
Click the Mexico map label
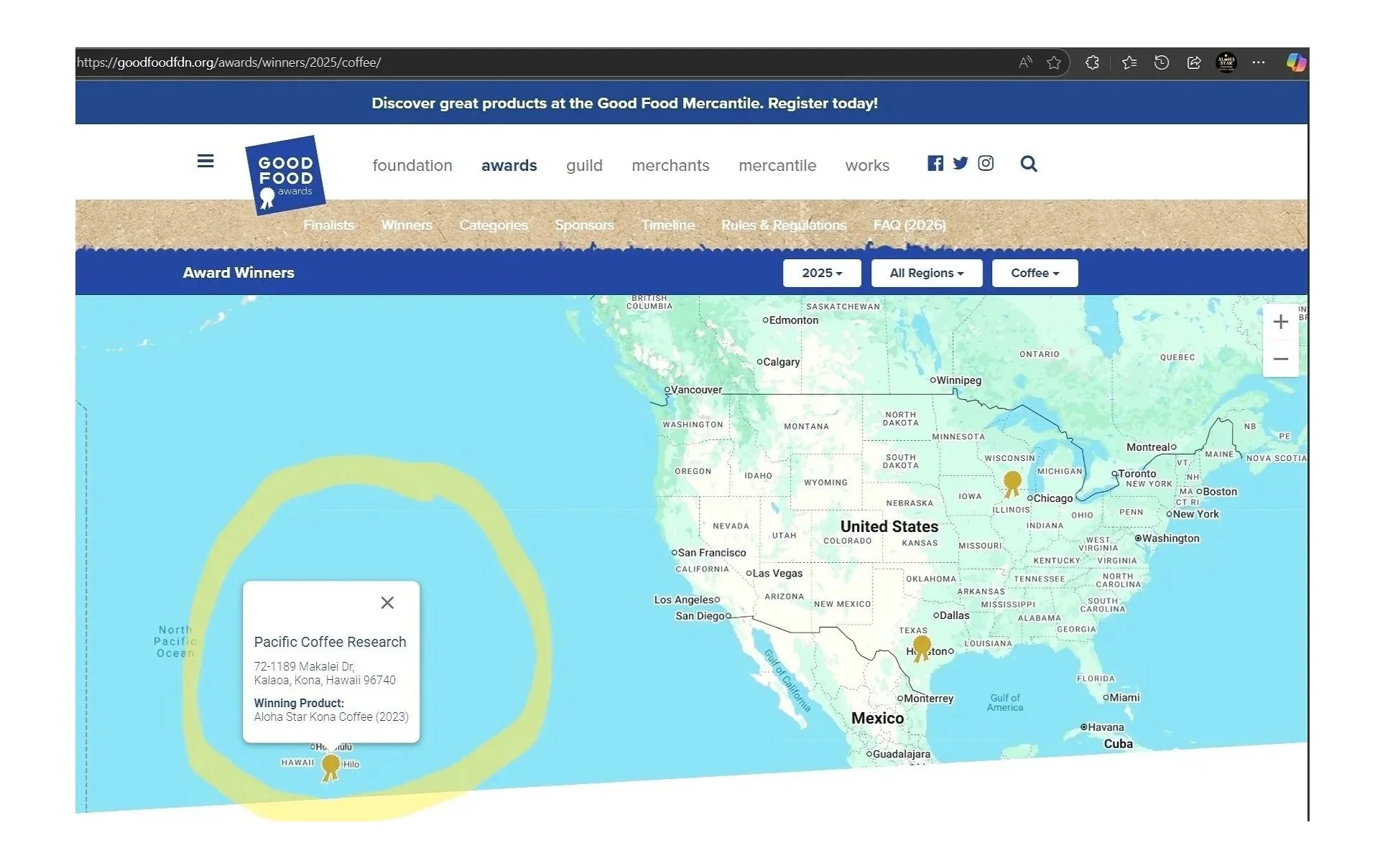[877, 718]
